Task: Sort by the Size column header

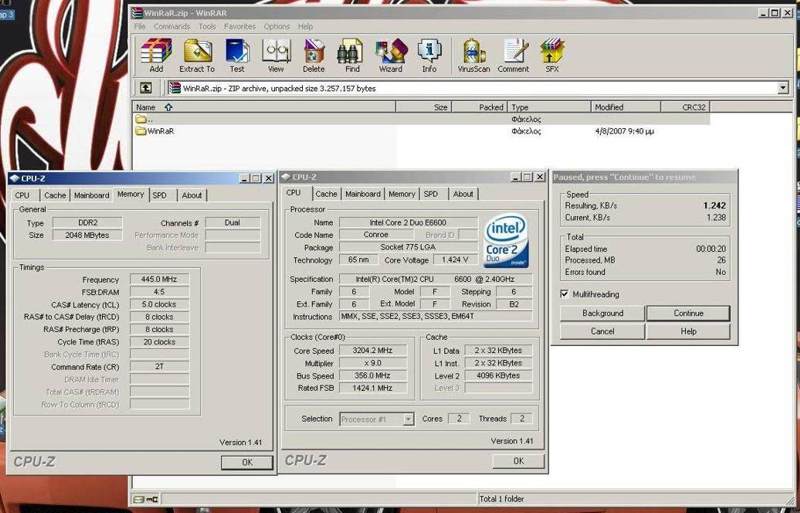Action: pos(423,107)
